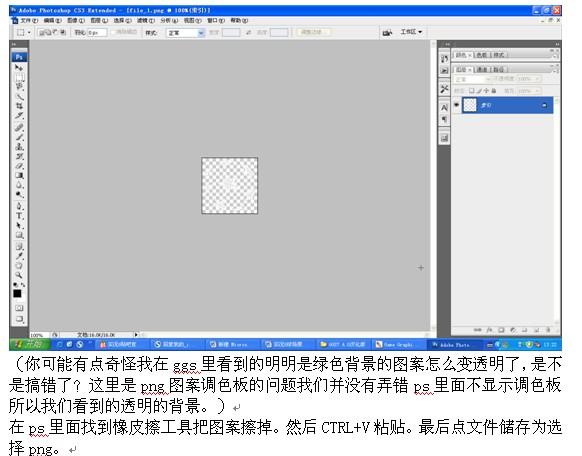Select the Horizontal Type tool
582x456 pixels.
(x=19, y=216)
